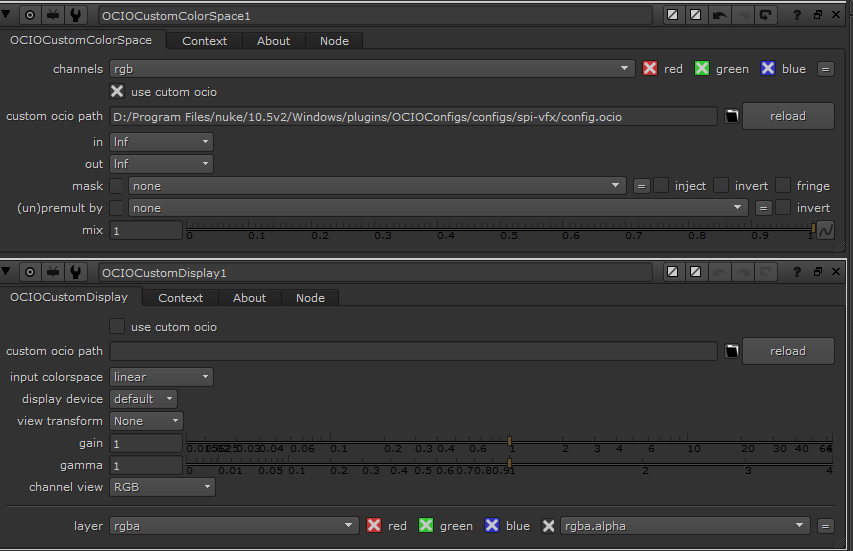Uncheck 'use cutom ocio' in OCIOCustomColorSpace panel
Viewport: 853px width, 551px height.
pos(118,92)
